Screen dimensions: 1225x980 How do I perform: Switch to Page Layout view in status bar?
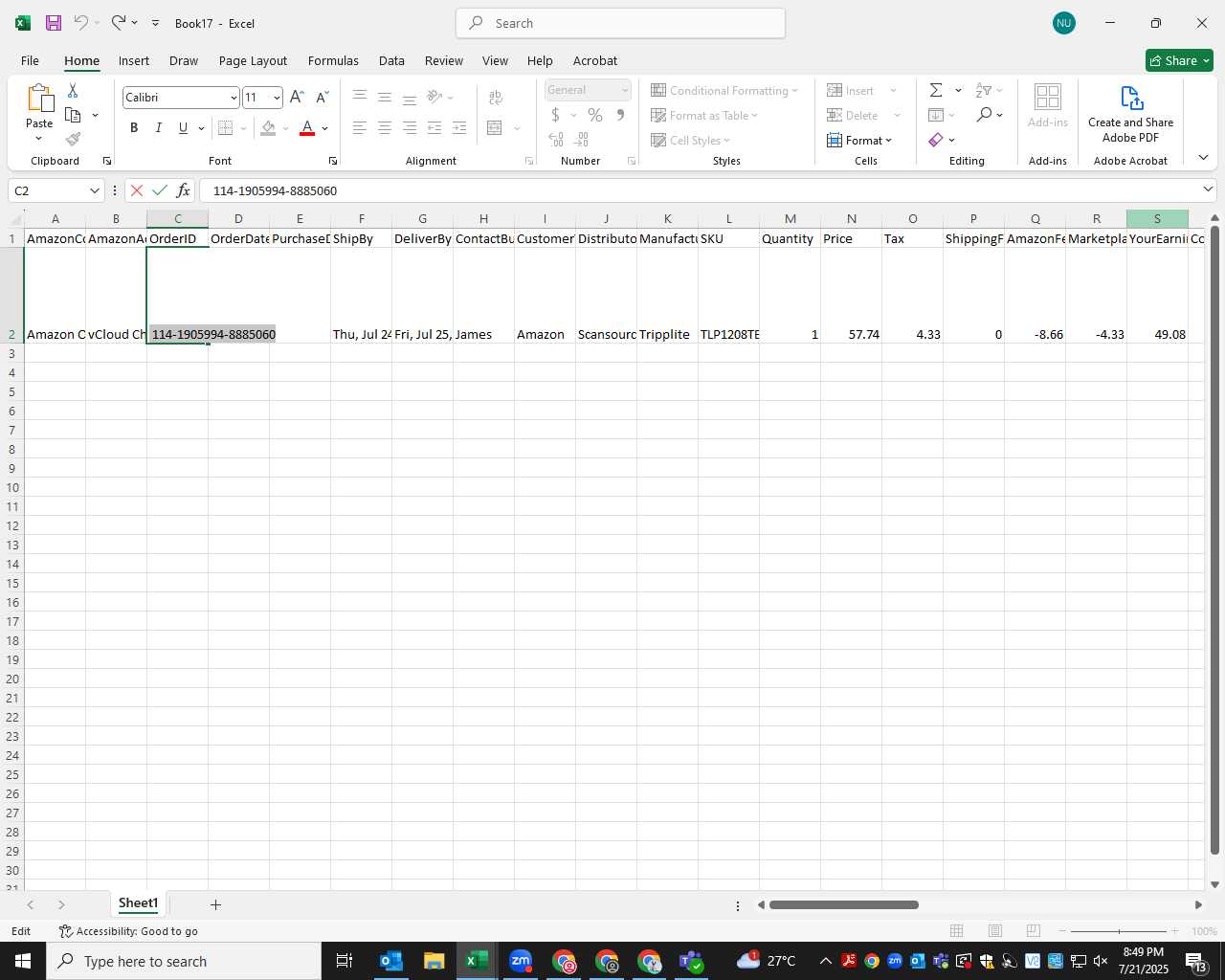point(994,931)
